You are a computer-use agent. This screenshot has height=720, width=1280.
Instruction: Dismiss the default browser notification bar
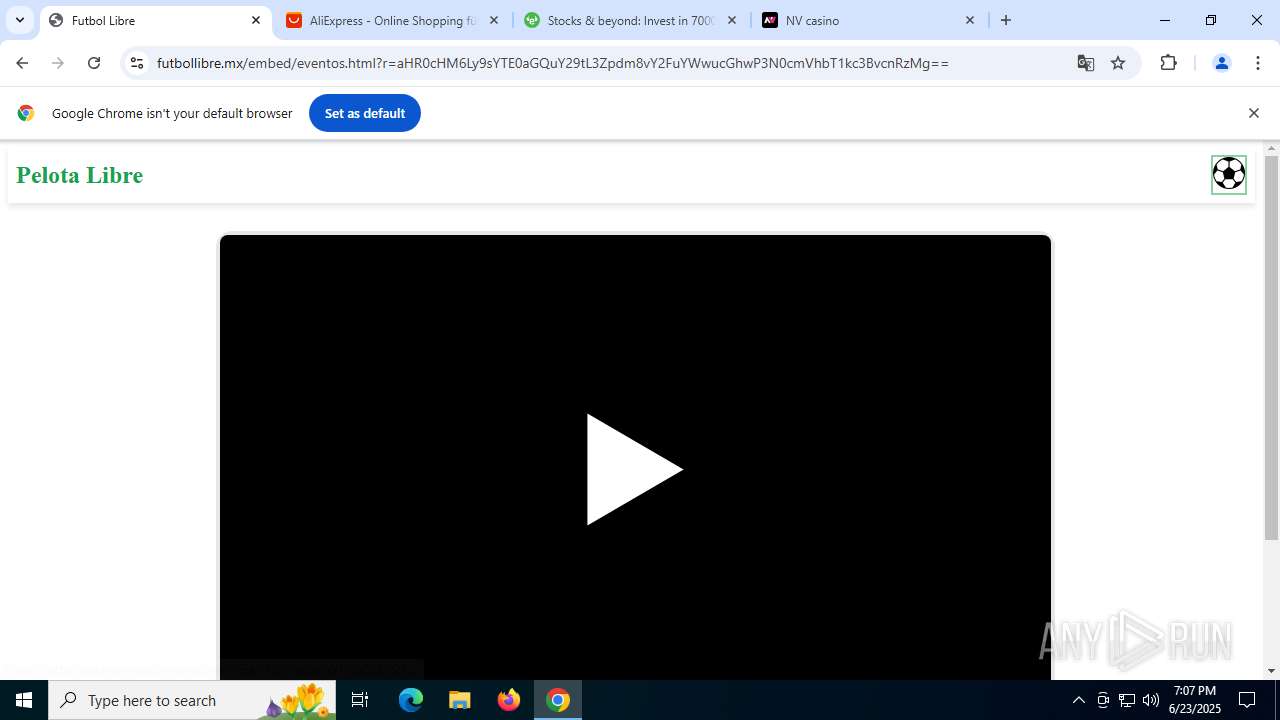click(x=1253, y=113)
